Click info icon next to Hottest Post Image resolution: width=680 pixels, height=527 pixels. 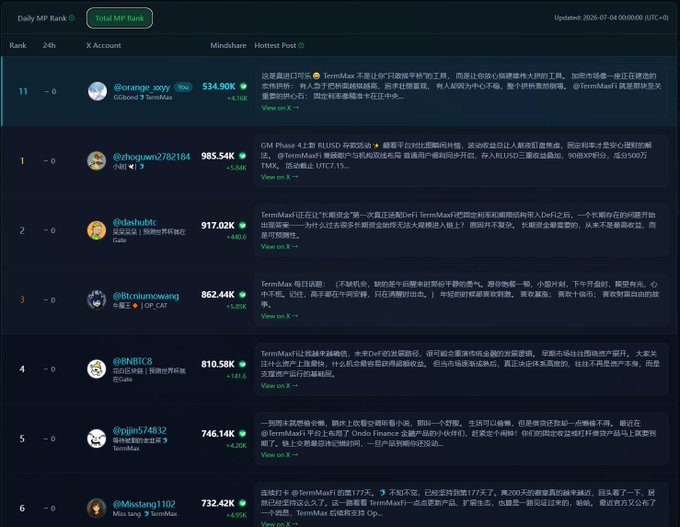[301, 45]
